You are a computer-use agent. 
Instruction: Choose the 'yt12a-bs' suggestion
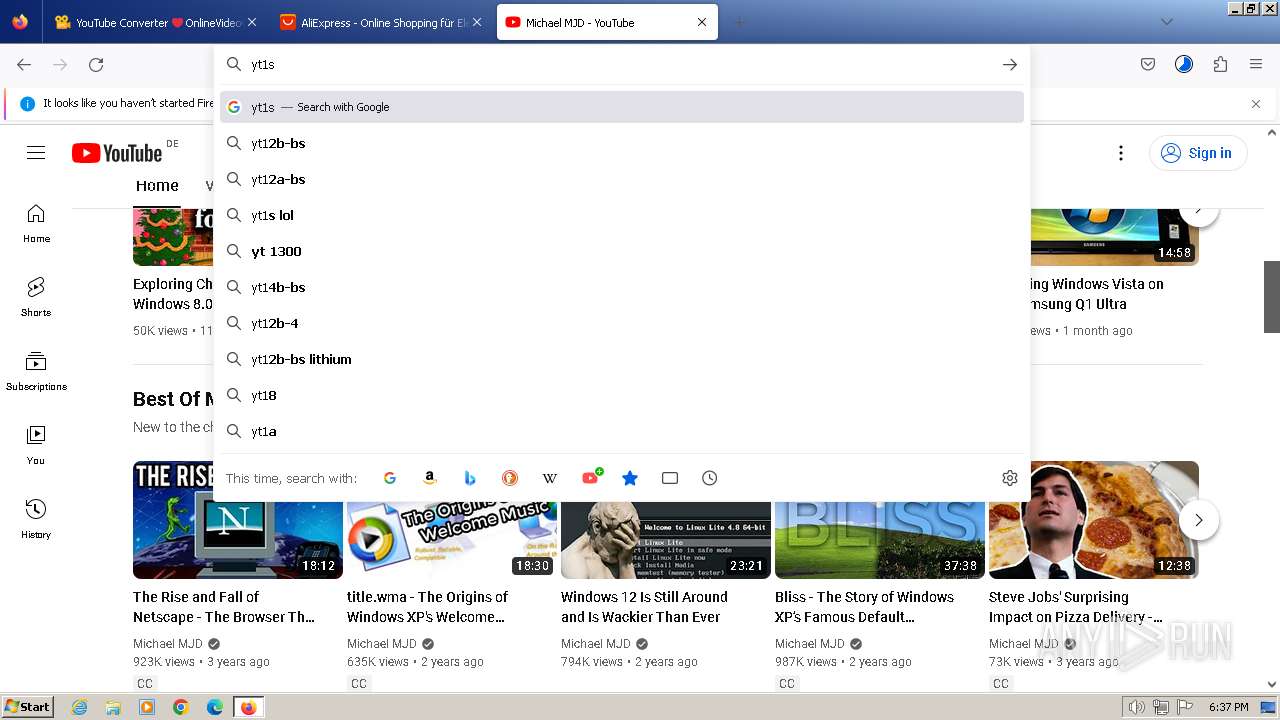pyautogui.click(x=622, y=179)
